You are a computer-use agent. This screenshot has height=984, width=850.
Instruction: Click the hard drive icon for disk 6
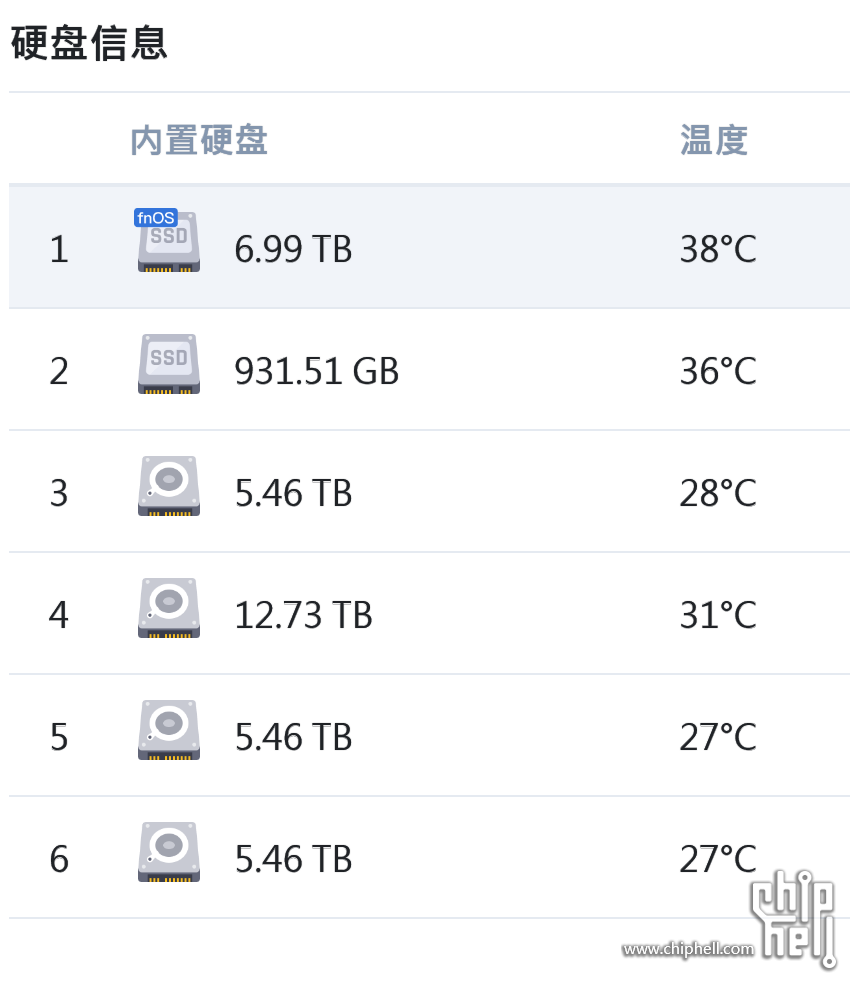click(x=168, y=852)
